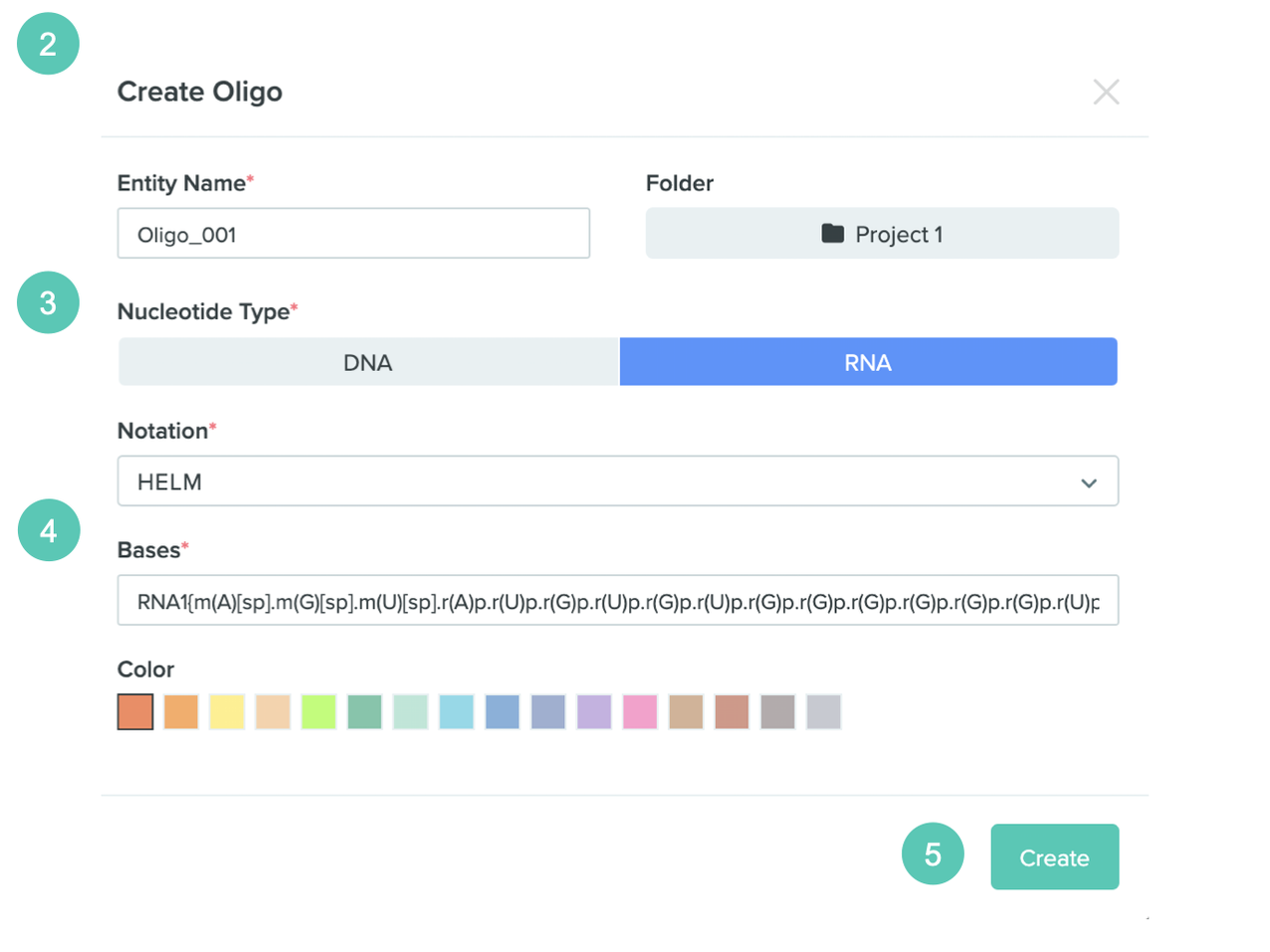Image resolution: width=1270 pixels, height=952 pixels.
Task: Choose the bright lime green swatch
Action: pyautogui.click(x=318, y=712)
